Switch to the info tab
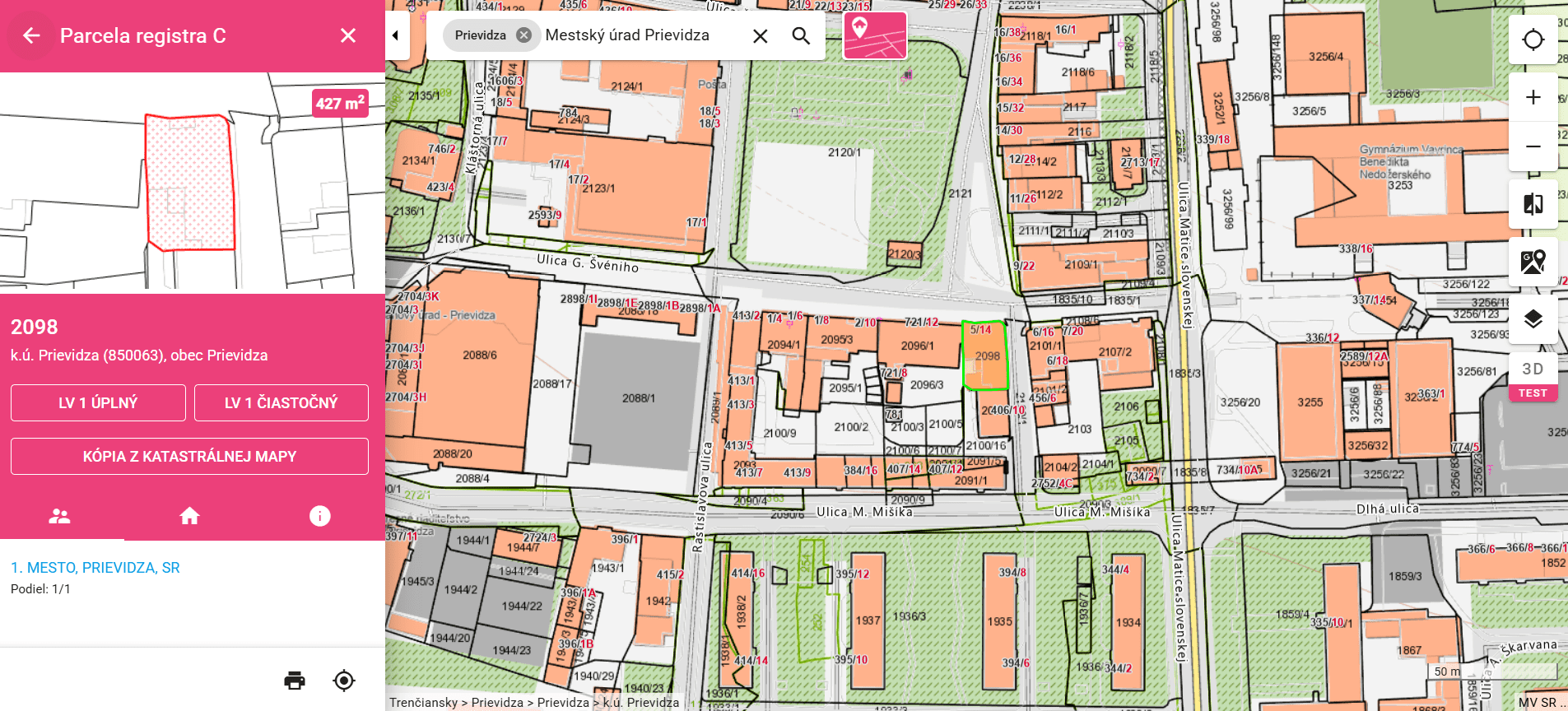 point(319,516)
